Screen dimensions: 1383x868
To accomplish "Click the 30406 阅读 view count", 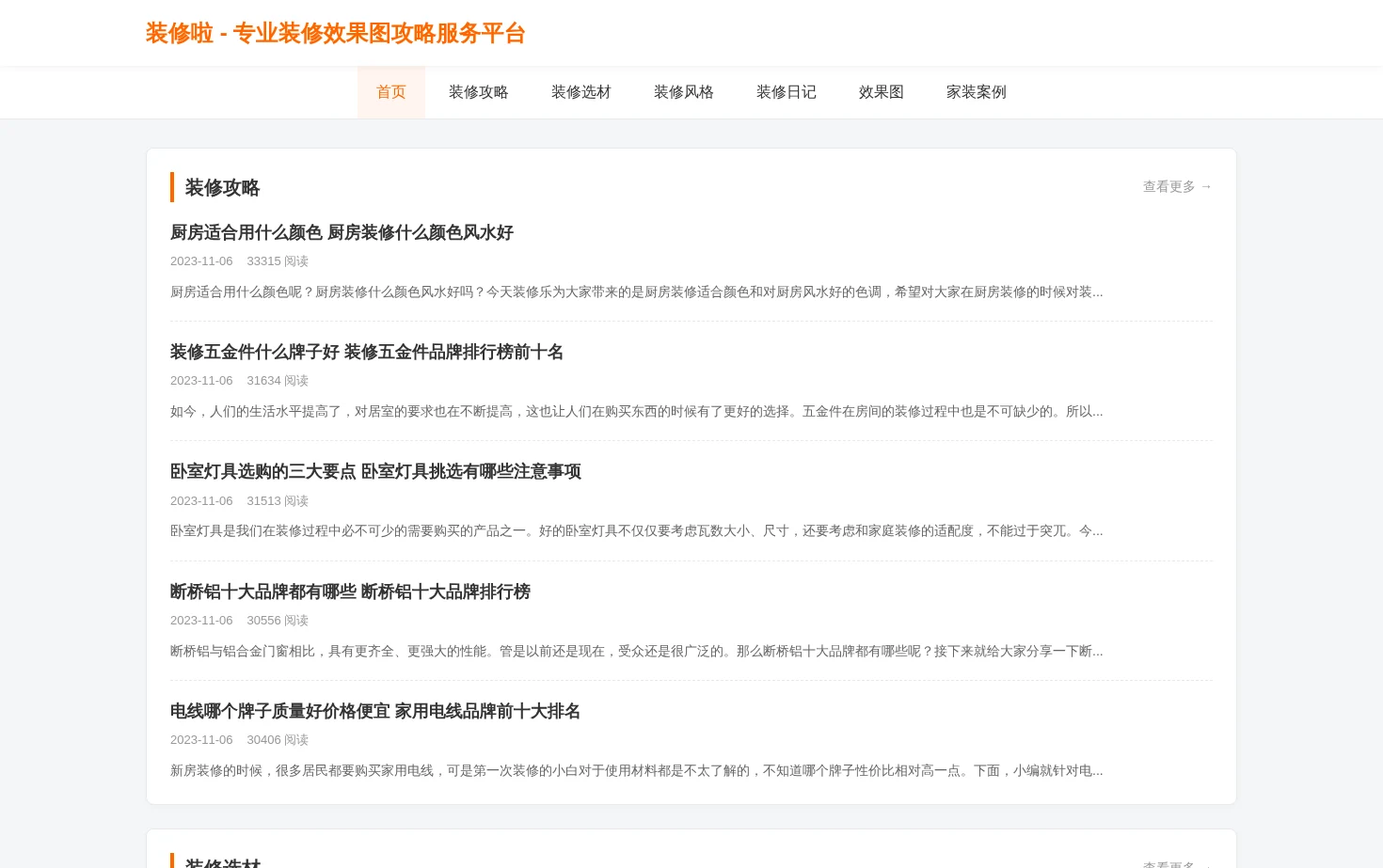I will tap(278, 740).
